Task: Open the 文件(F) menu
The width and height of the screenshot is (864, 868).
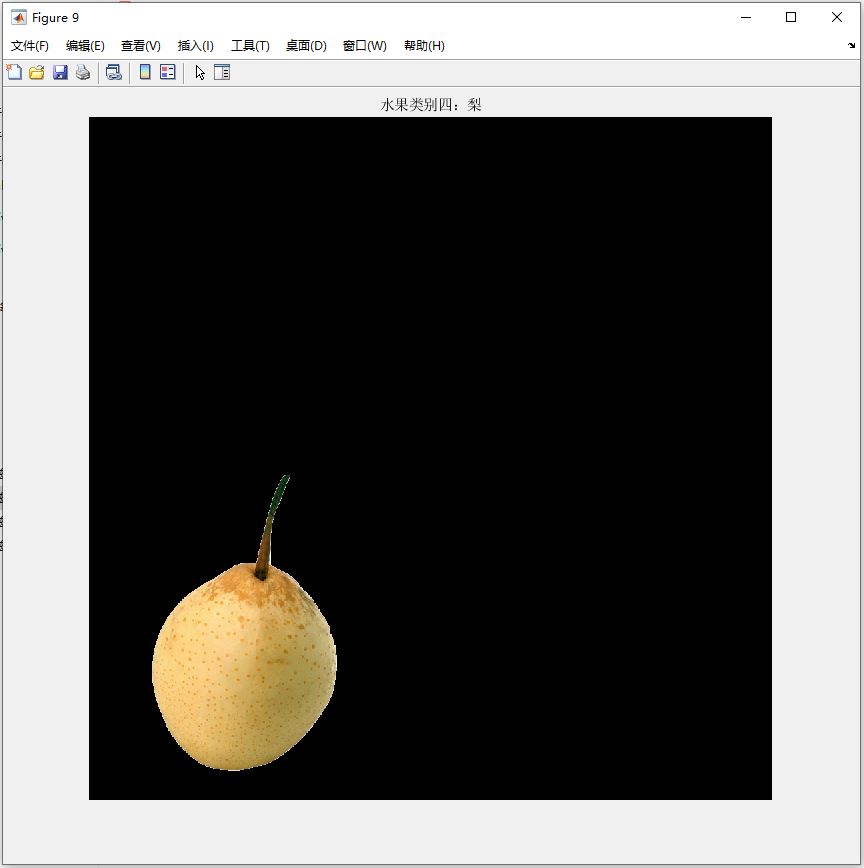Action: click(x=30, y=46)
